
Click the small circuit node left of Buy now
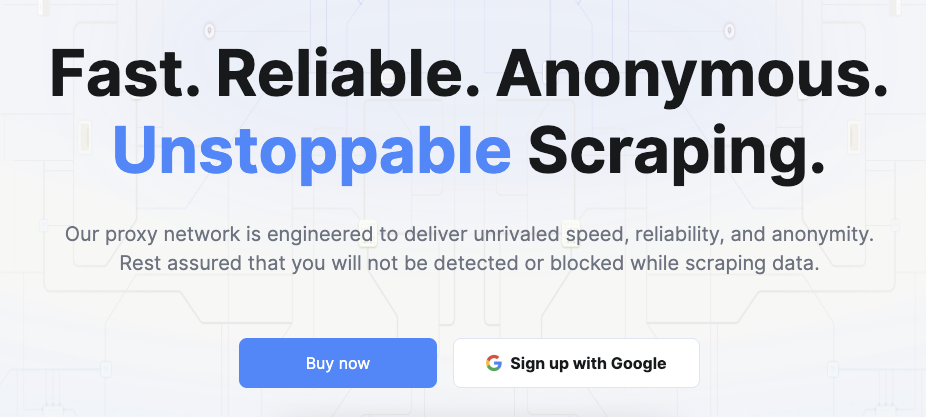pyautogui.click(x=106, y=370)
